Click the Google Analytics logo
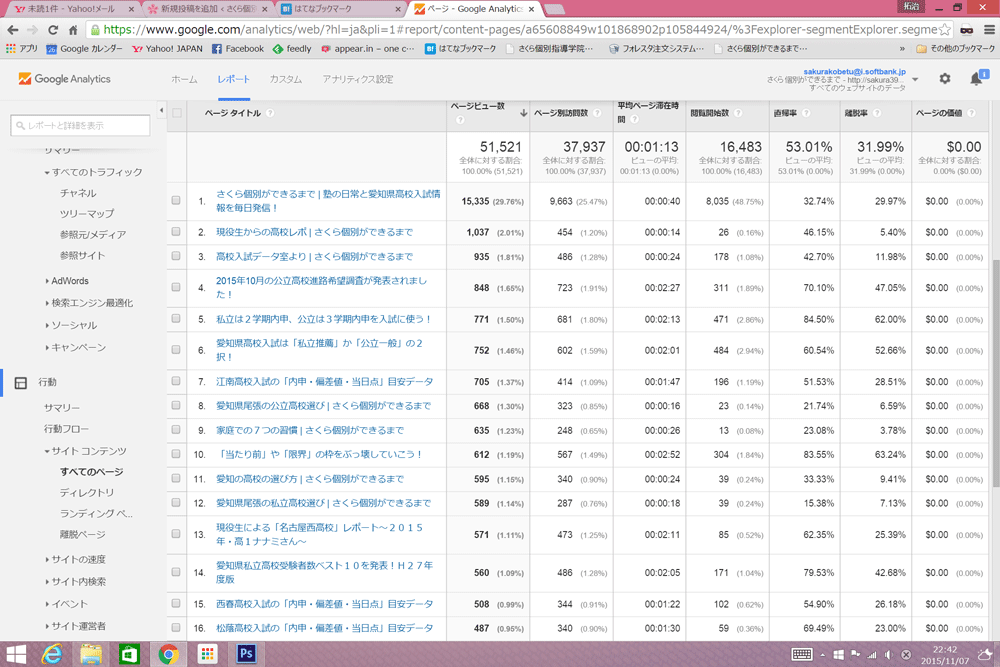 tap(64, 79)
